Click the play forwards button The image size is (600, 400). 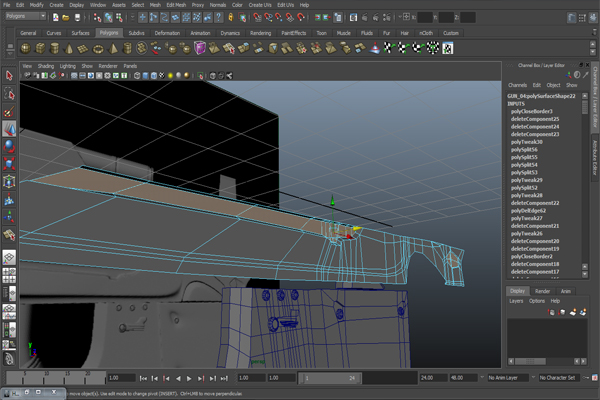189,378
